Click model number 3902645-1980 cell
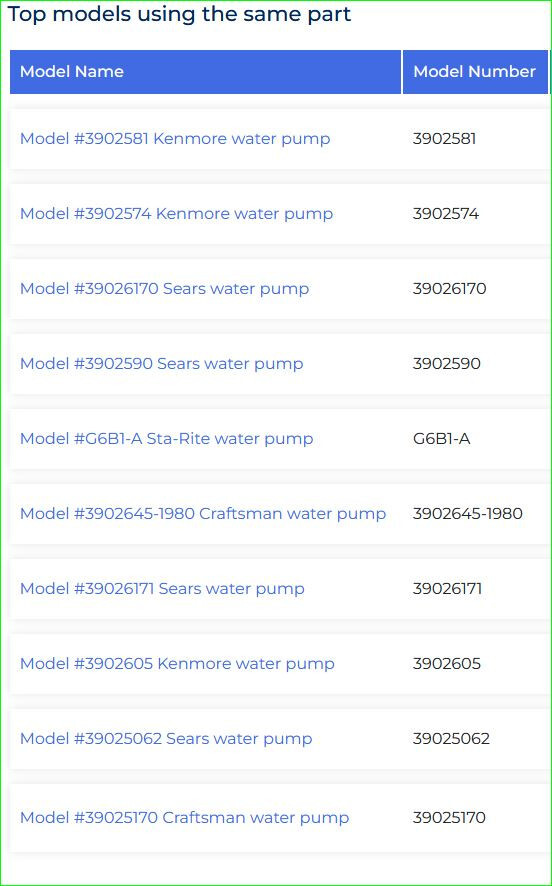Image resolution: width=552 pixels, height=886 pixels. pyautogui.click(x=468, y=514)
